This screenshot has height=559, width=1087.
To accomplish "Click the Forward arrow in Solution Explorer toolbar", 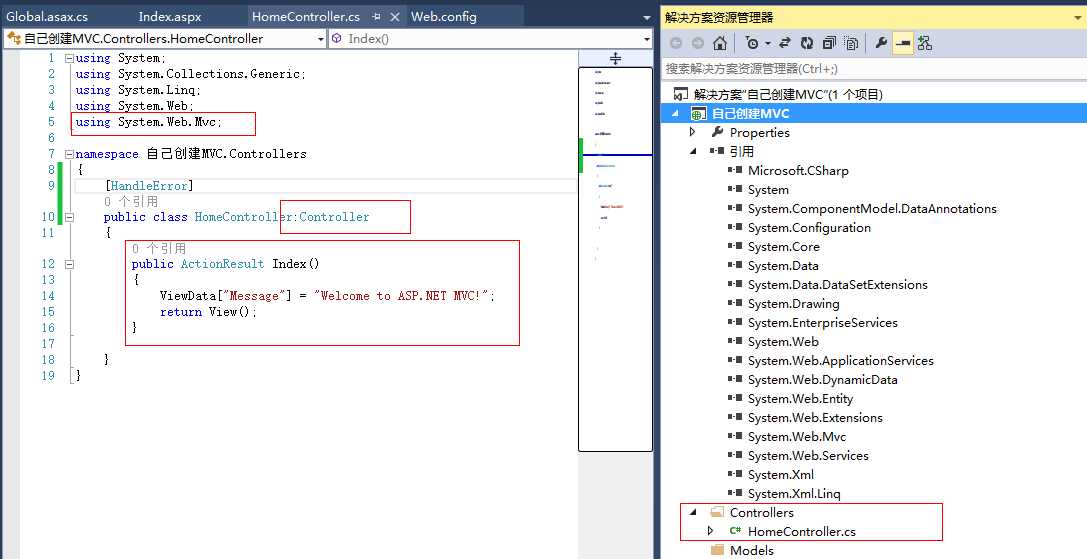I will tap(697, 43).
